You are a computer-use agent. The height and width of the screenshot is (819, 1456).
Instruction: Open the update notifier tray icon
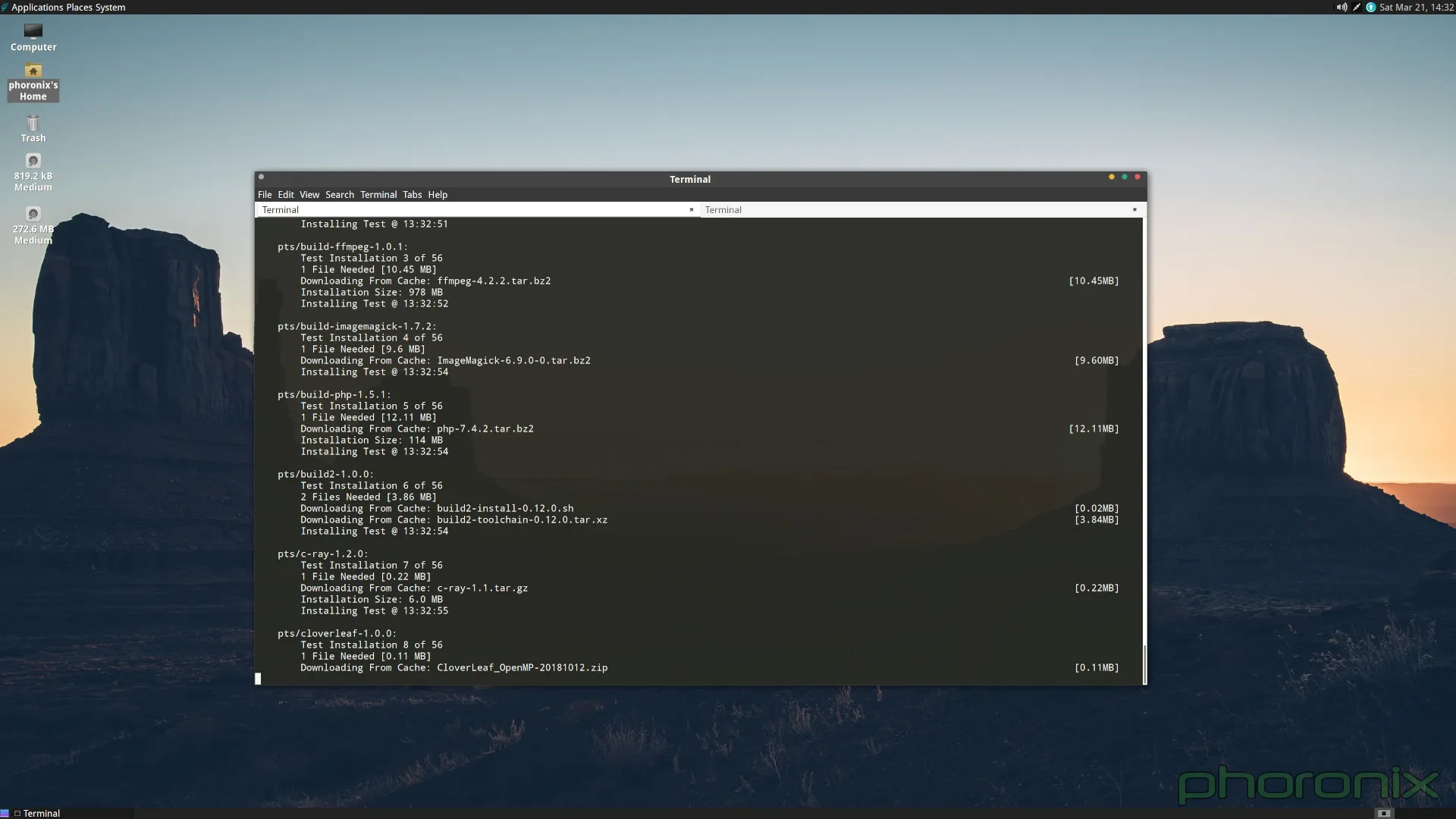[1370, 7]
